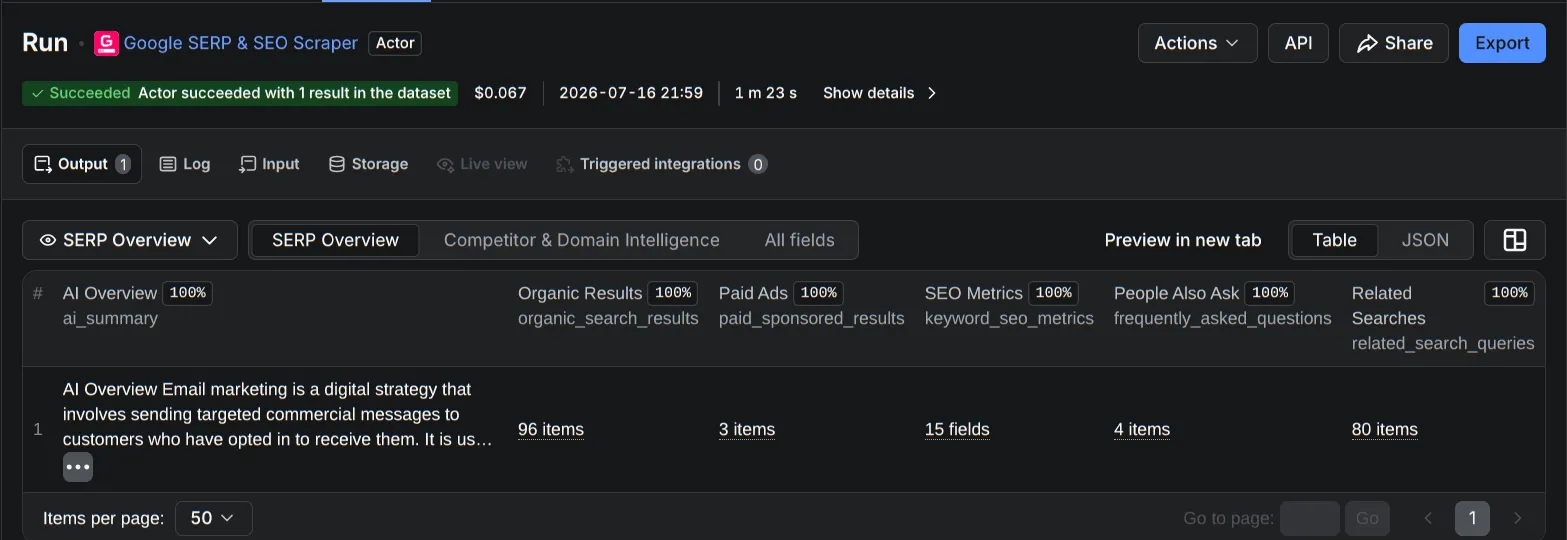Select page 1 in pagination
Viewport: 1567px width, 540px height.
[1472, 518]
